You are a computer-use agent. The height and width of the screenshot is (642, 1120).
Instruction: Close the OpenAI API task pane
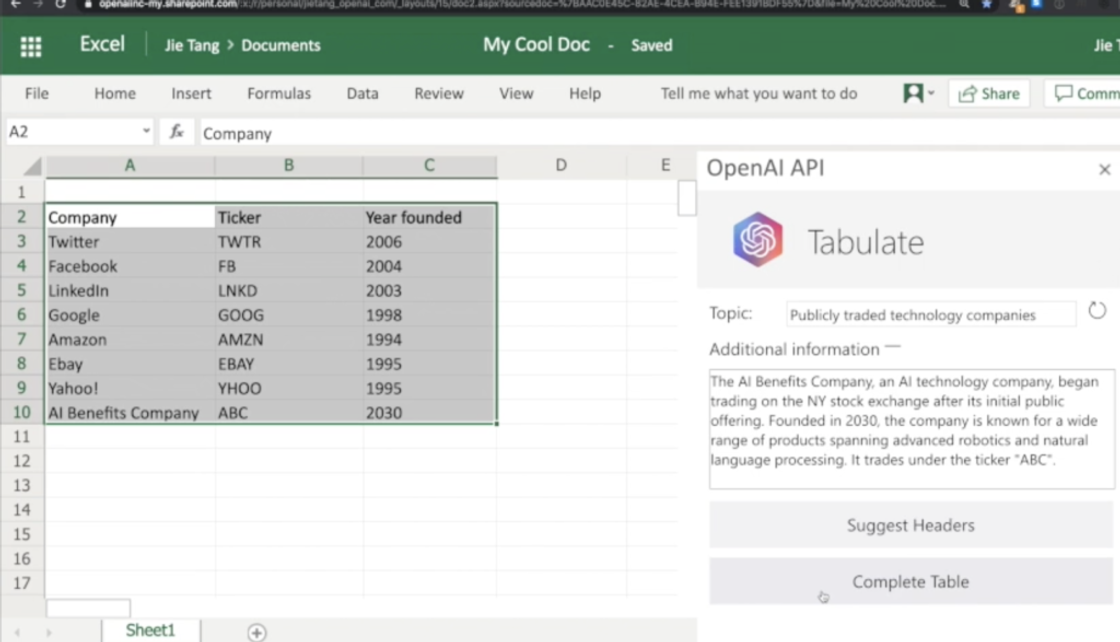point(1103,168)
